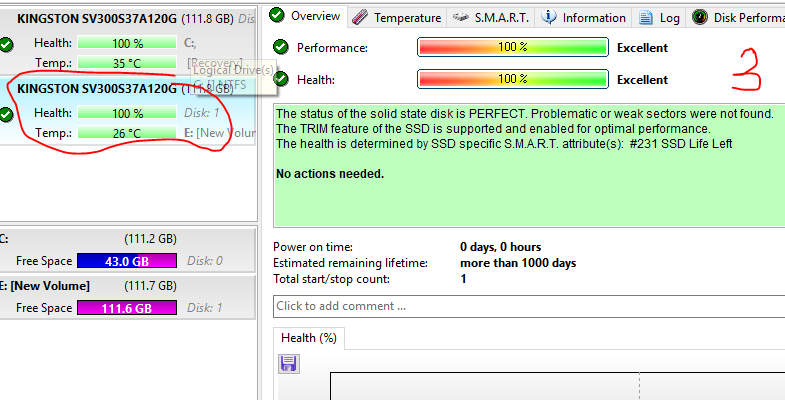Viewport: 785px width, 400px height.
Task: Click the document icon on Log tab
Action: click(646, 18)
